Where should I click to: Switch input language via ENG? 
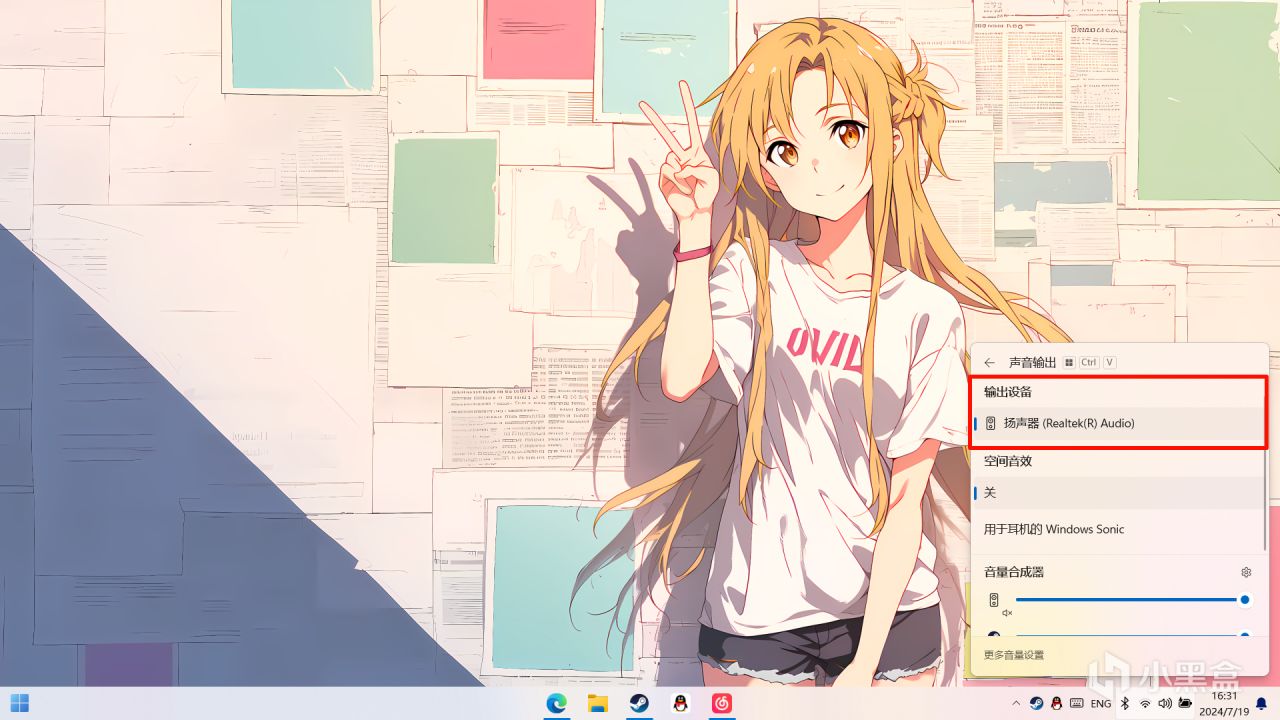[1101, 703]
